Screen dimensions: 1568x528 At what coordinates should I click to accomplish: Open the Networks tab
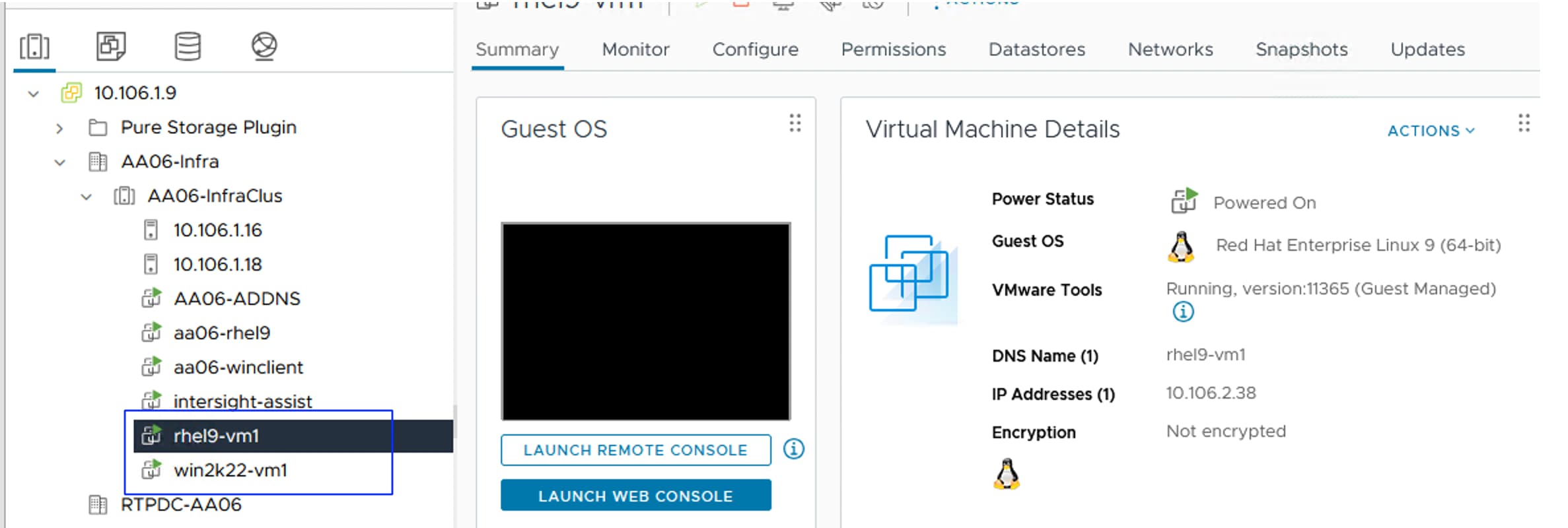coord(1170,49)
